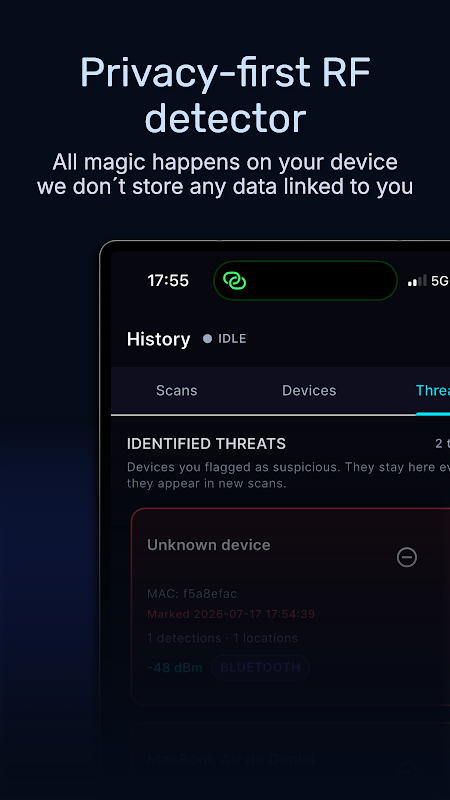Click the cellular signal bars icon
The width and height of the screenshot is (450, 800).
point(417,281)
